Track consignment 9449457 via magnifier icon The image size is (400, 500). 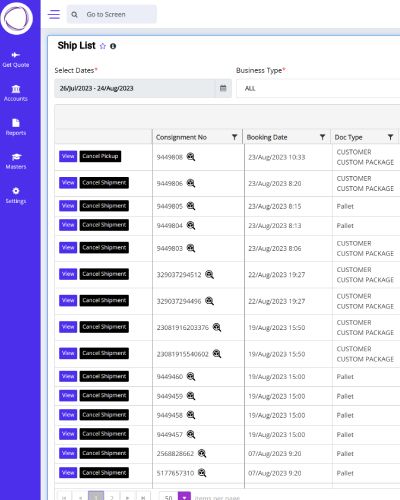click(191, 434)
